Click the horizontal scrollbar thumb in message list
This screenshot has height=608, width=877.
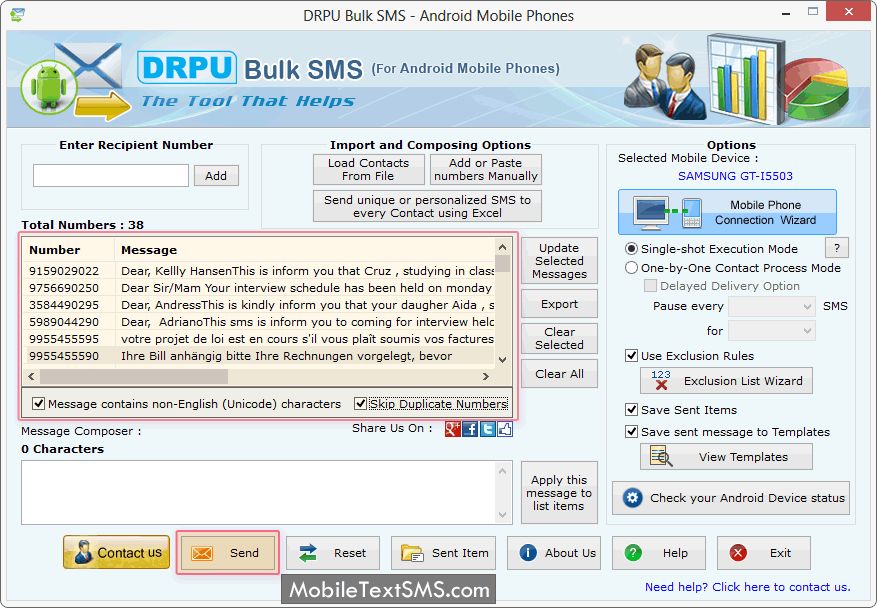click(134, 376)
